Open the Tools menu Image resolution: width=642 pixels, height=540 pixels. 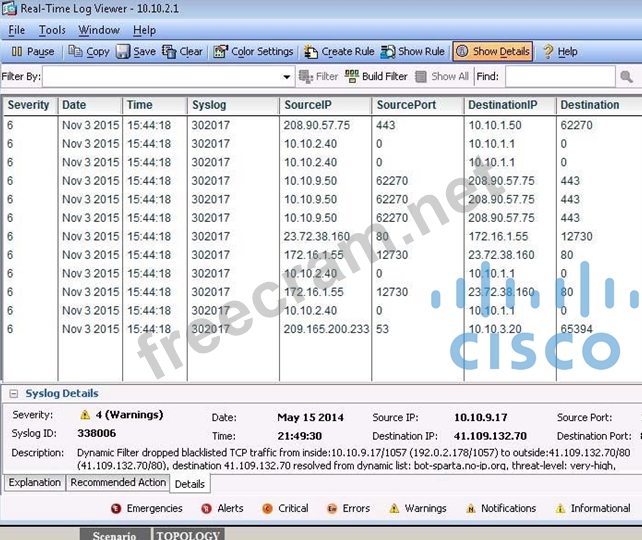[x=52, y=30]
